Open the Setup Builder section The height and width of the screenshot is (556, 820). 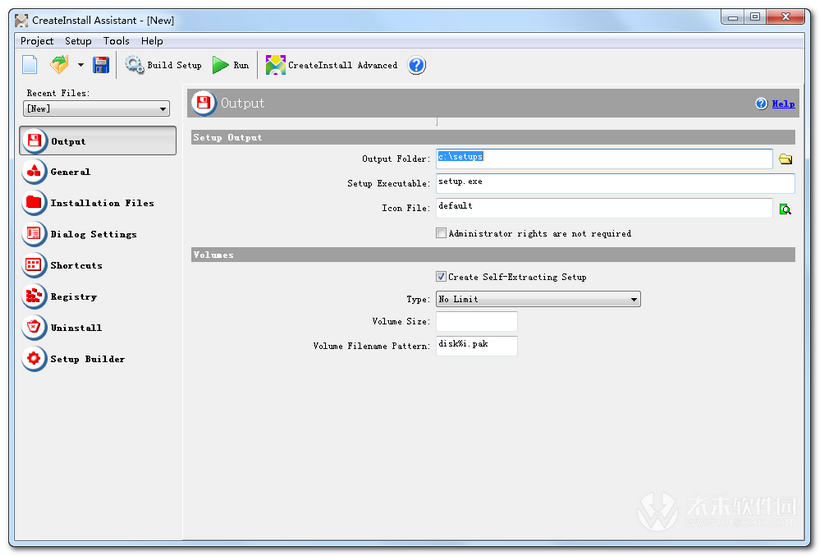[73, 359]
